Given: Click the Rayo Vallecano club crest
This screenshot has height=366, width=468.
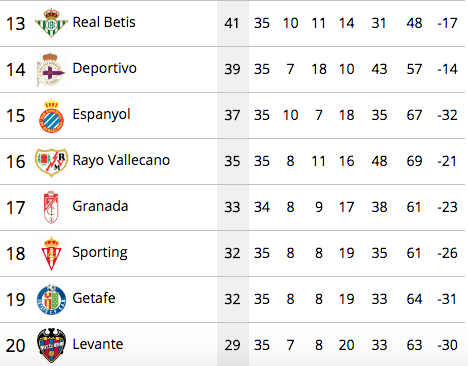Looking at the screenshot, I should point(51,162).
